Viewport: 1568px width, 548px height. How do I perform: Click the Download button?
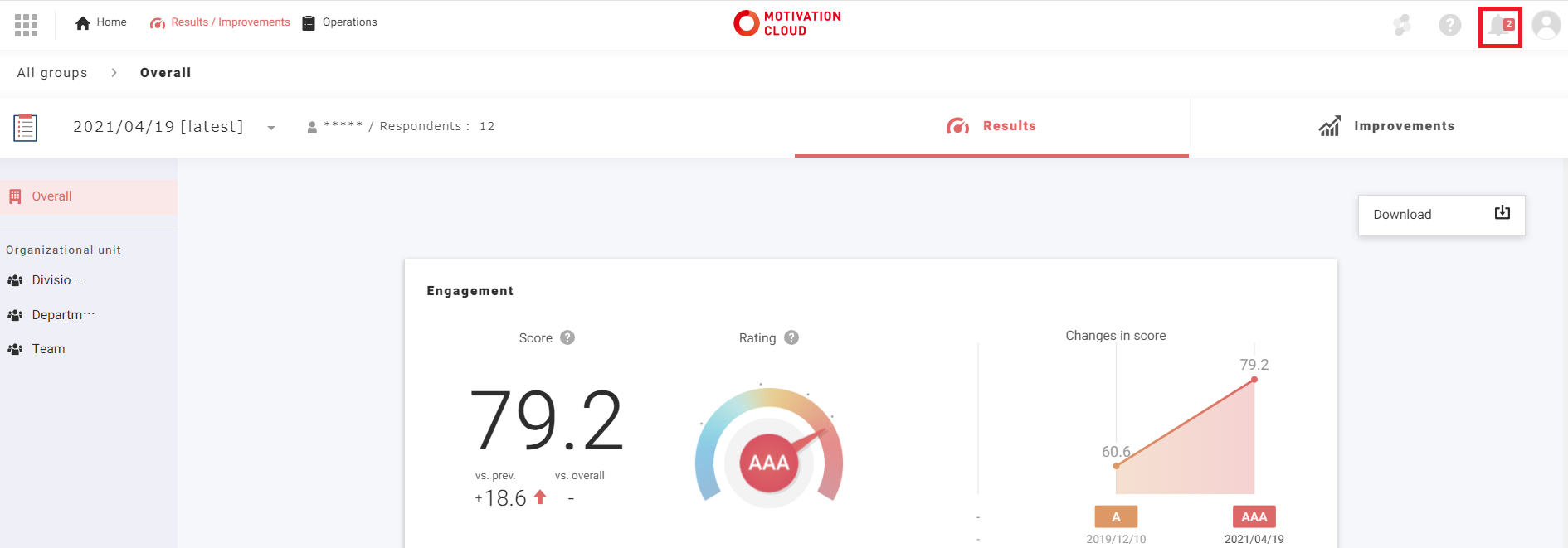click(x=1441, y=215)
